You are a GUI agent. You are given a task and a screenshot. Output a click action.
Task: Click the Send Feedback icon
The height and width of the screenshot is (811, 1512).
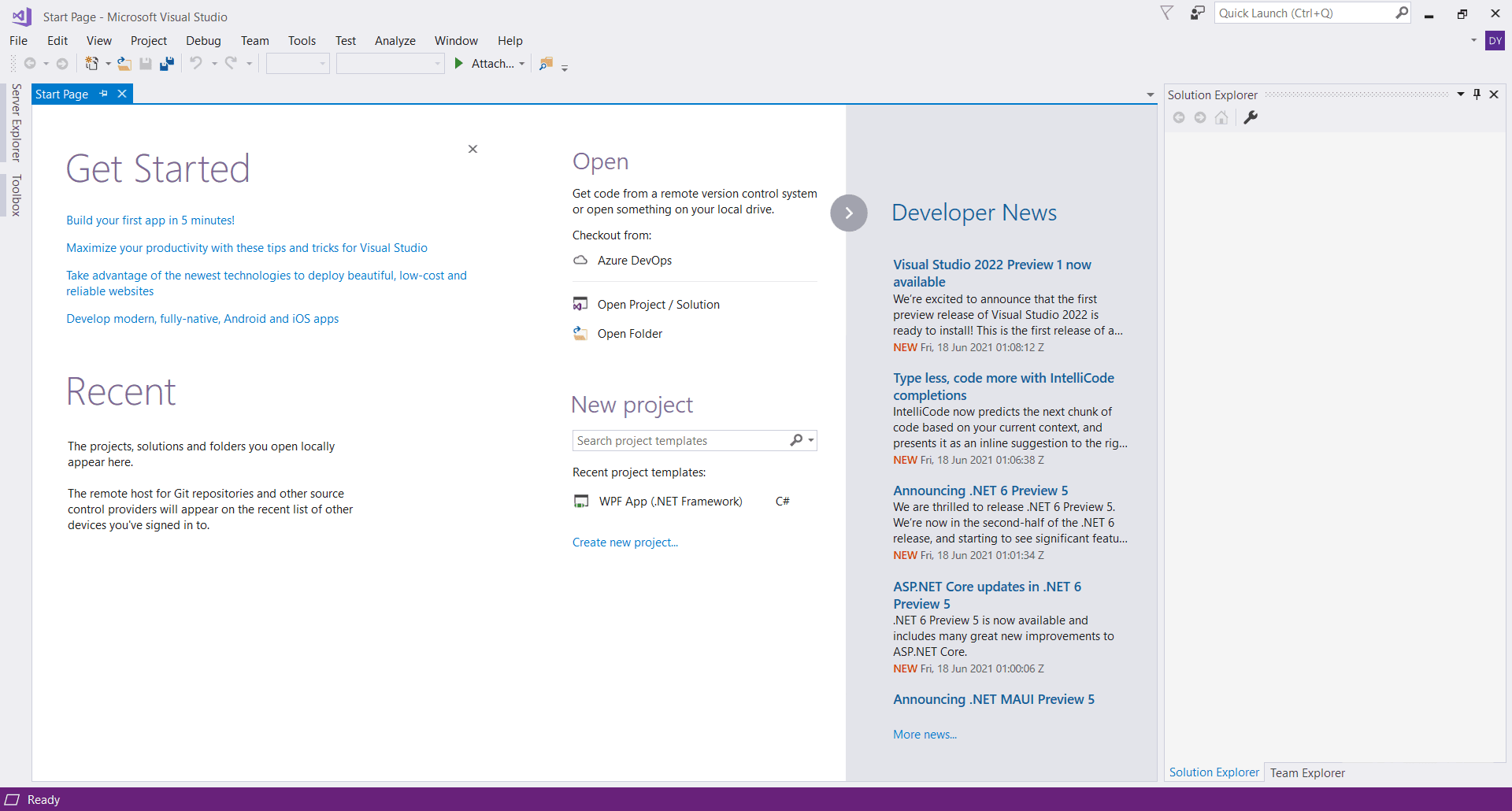(1197, 13)
